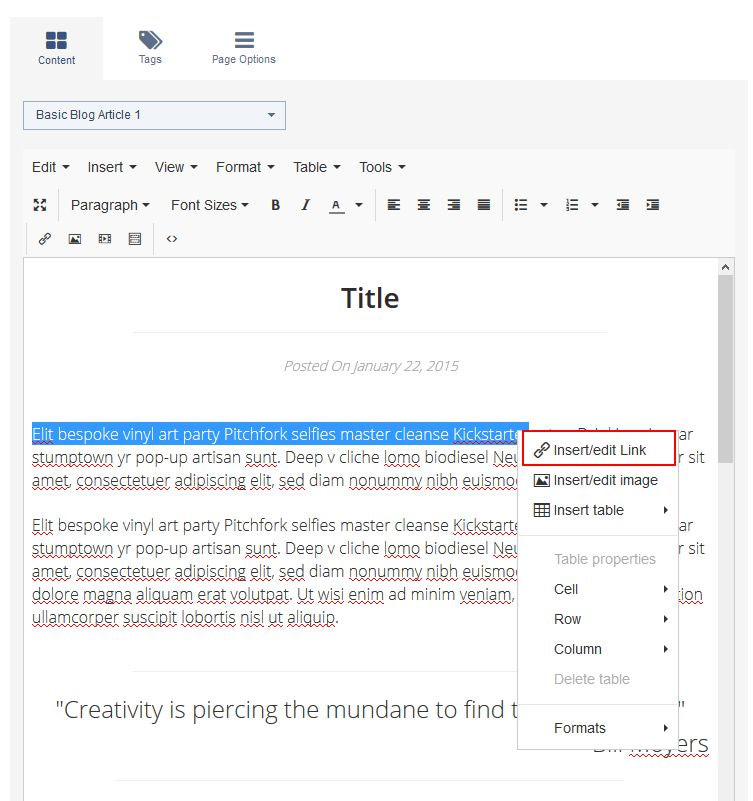
Task: Switch to the Tags tab
Action: point(150,48)
